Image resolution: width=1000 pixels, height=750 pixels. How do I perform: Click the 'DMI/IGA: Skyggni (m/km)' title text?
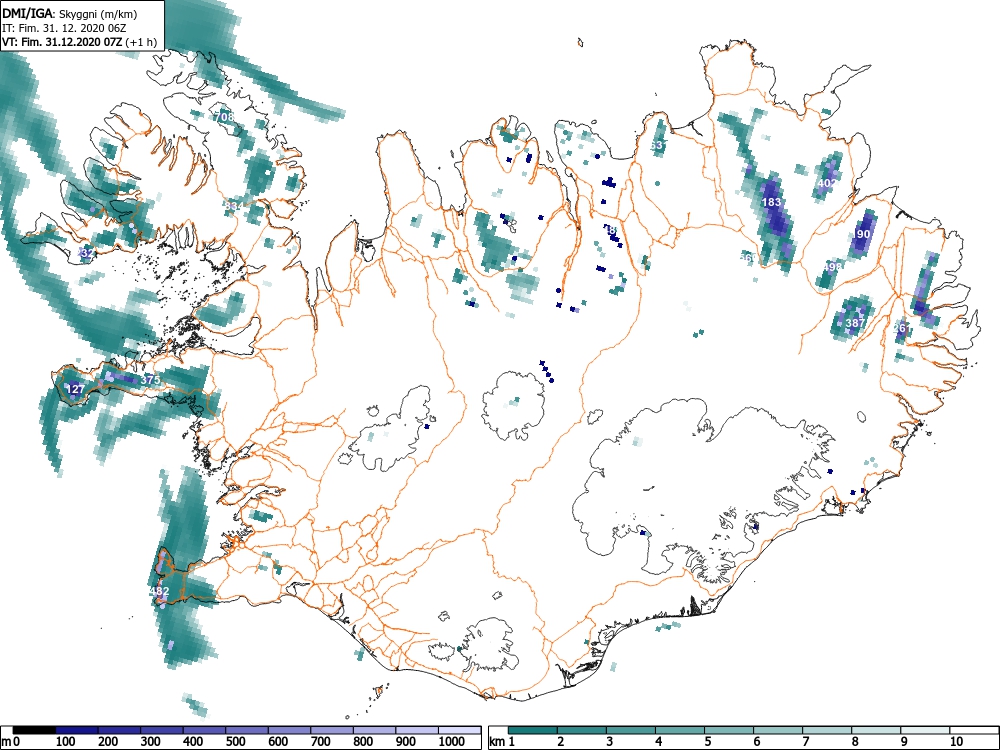coord(70,13)
